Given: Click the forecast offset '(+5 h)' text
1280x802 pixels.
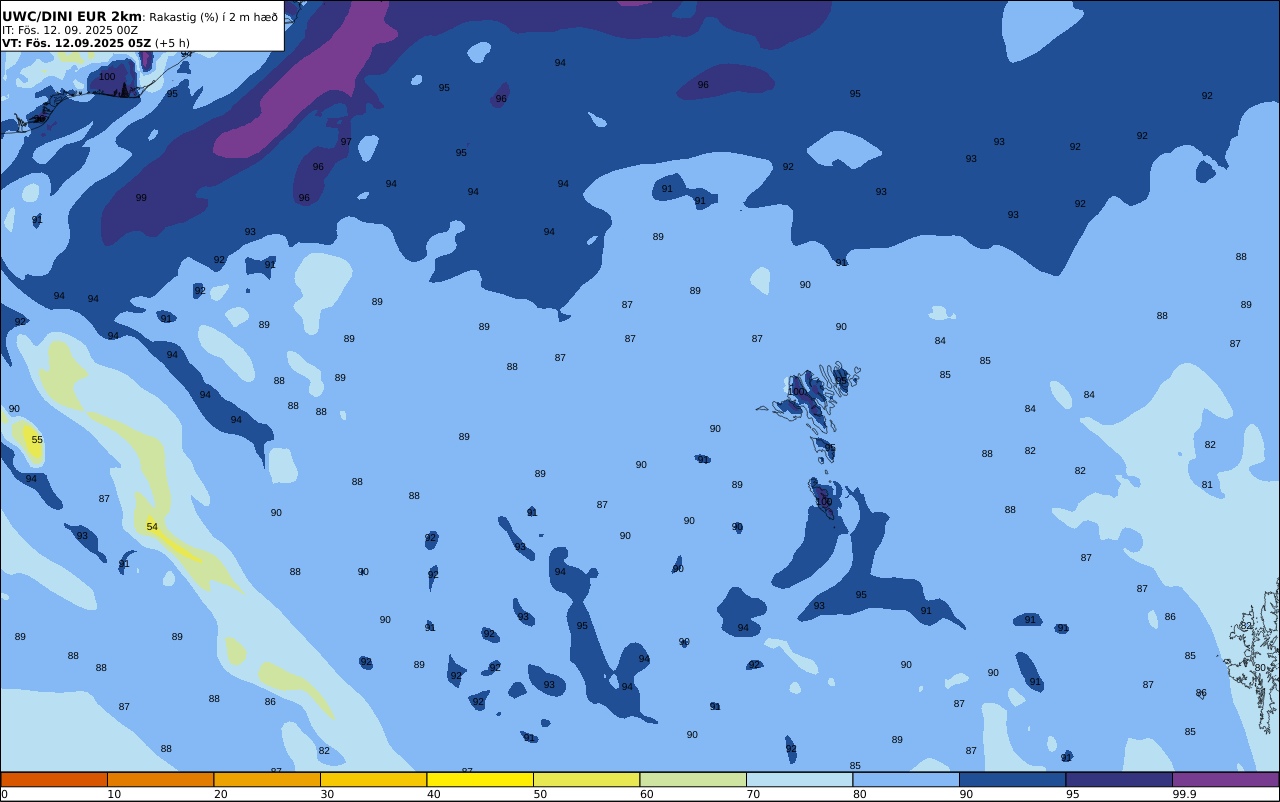Looking at the screenshot, I should [x=172, y=43].
